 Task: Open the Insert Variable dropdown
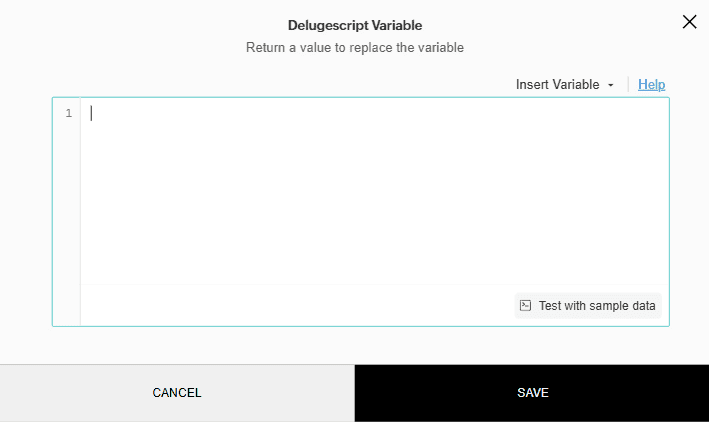[x=564, y=85]
